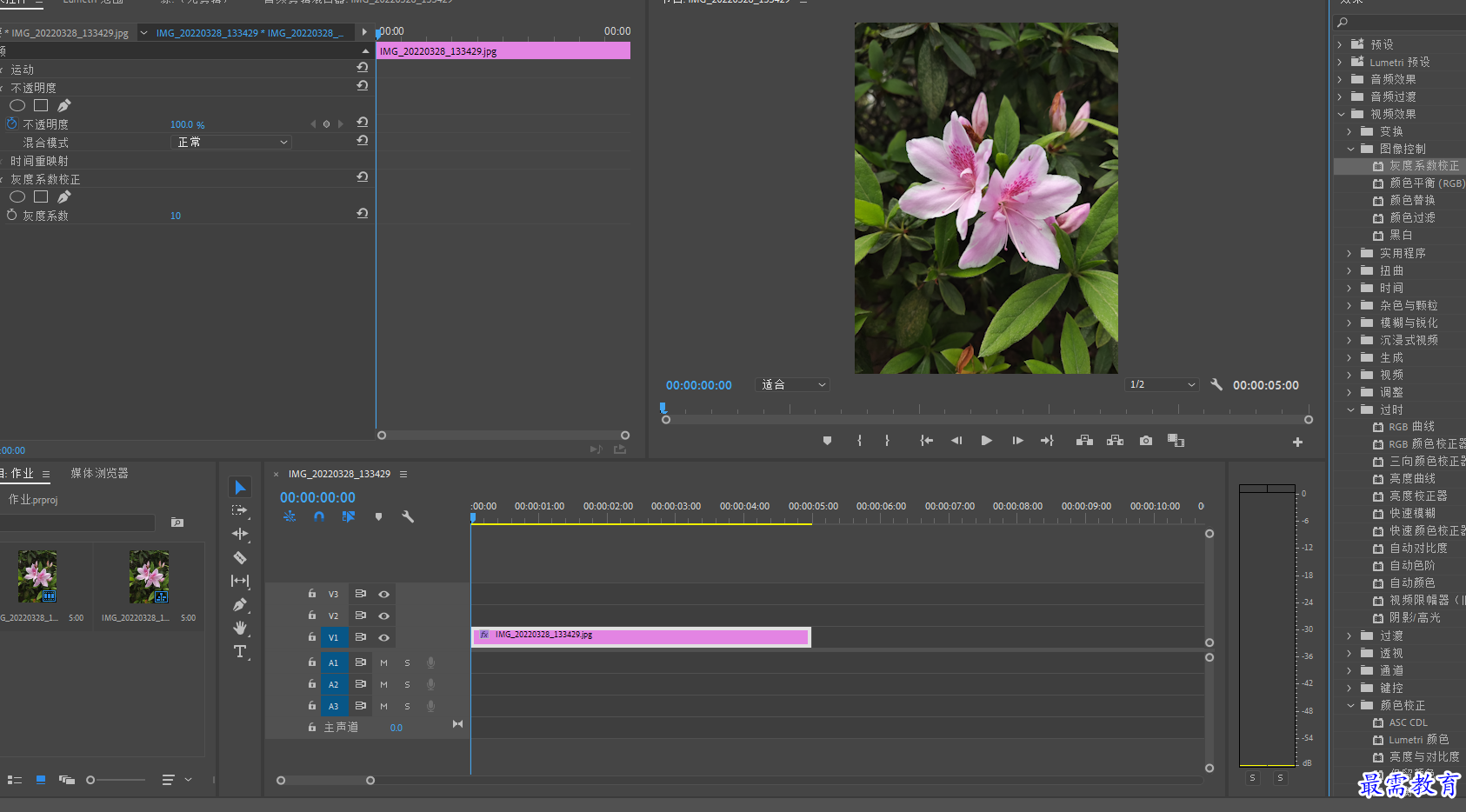Add a marker in Program monitor
Image resolution: width=1466 pixels, height=812 pixels.
(x=827, y=441)
